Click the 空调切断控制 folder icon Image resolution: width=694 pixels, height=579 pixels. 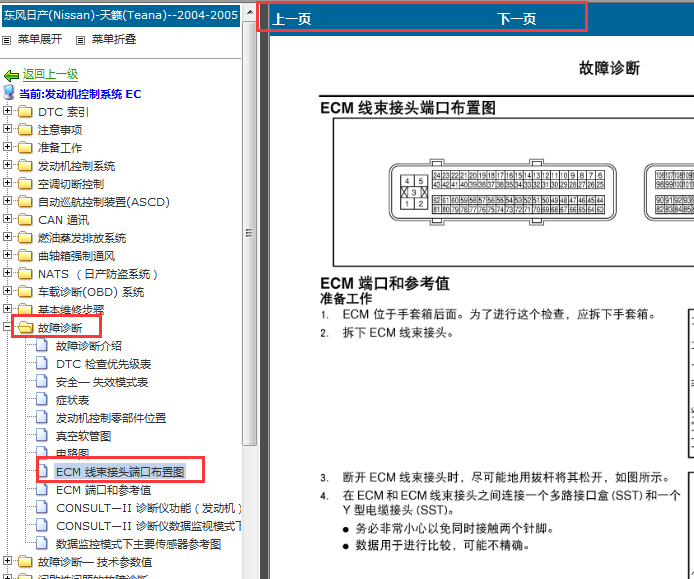click(x=25, y=183)
